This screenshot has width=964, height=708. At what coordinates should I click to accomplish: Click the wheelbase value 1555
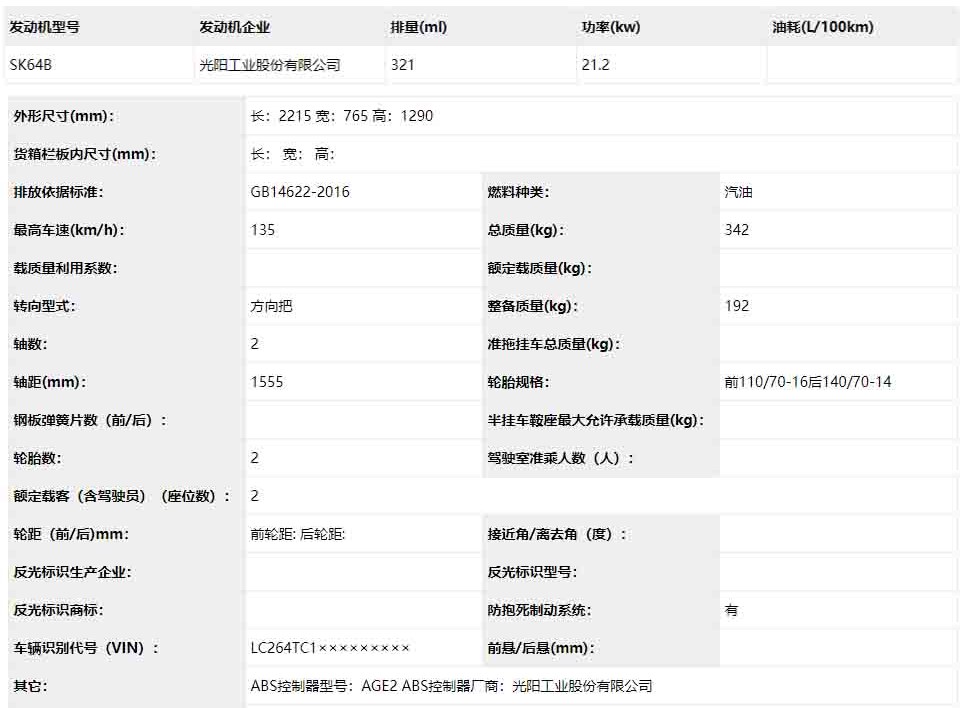click(267, 382)
